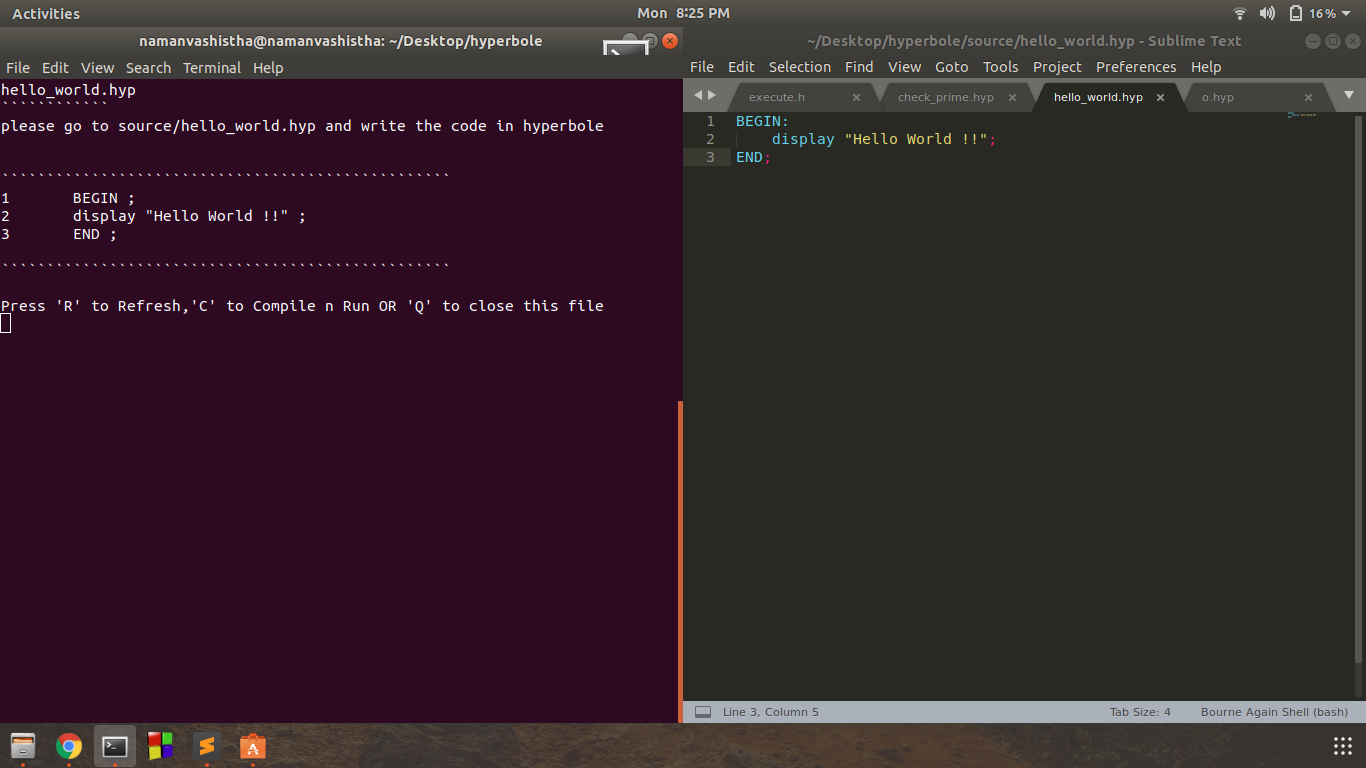Click the display keyword in Sublime editor

tap(802, 139)
